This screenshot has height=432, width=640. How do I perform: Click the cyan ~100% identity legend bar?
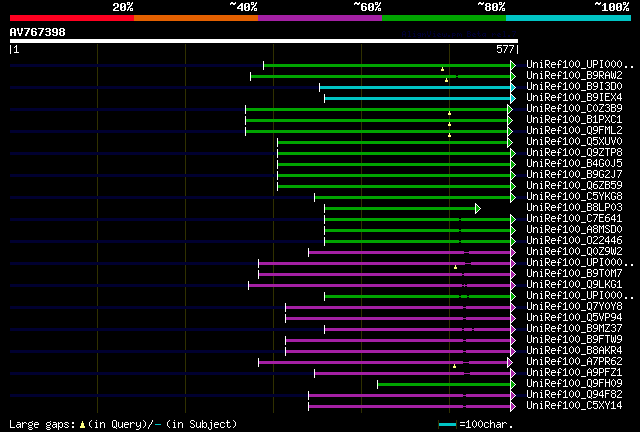(569, 18)
